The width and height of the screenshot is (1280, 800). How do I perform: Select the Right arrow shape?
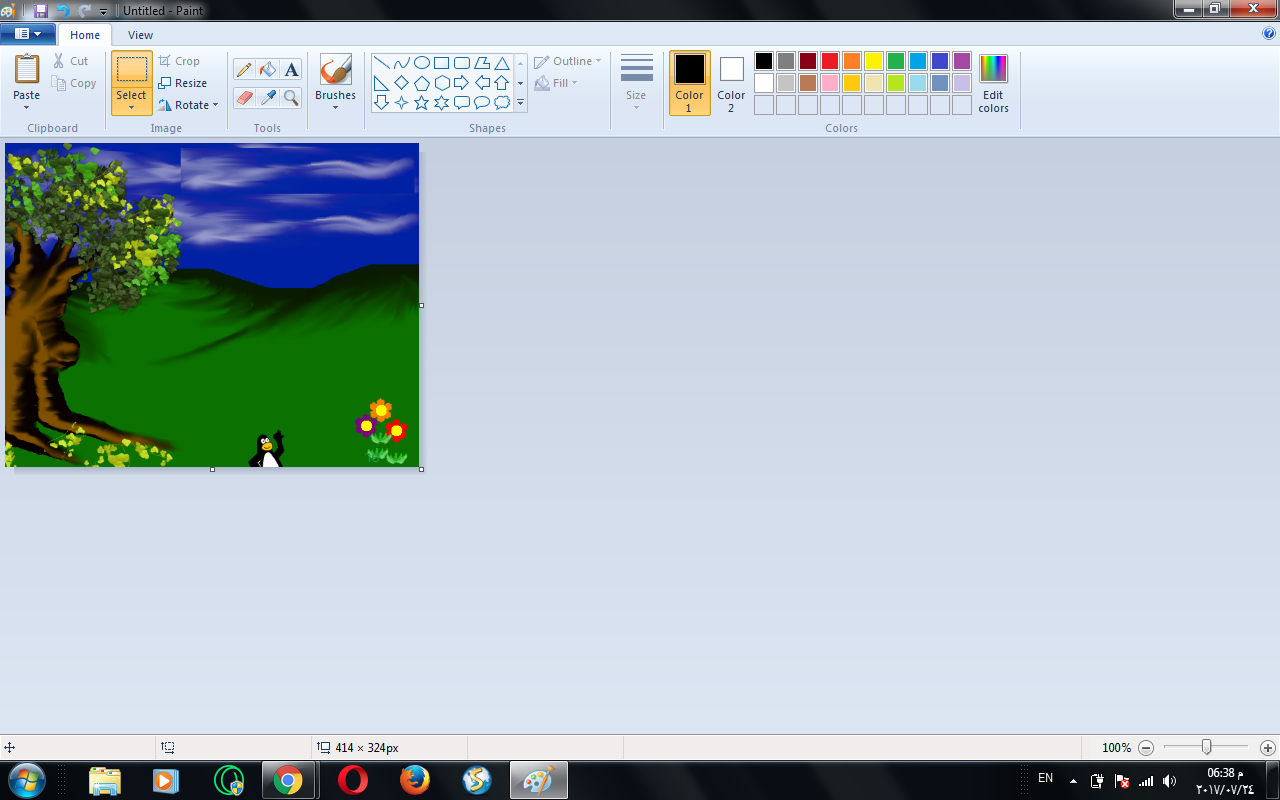point(461,83)
